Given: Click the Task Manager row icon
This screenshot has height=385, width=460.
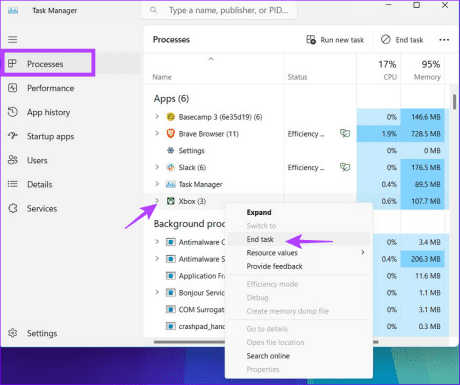Looking at the screenshot, I should (x=171, y=184).
